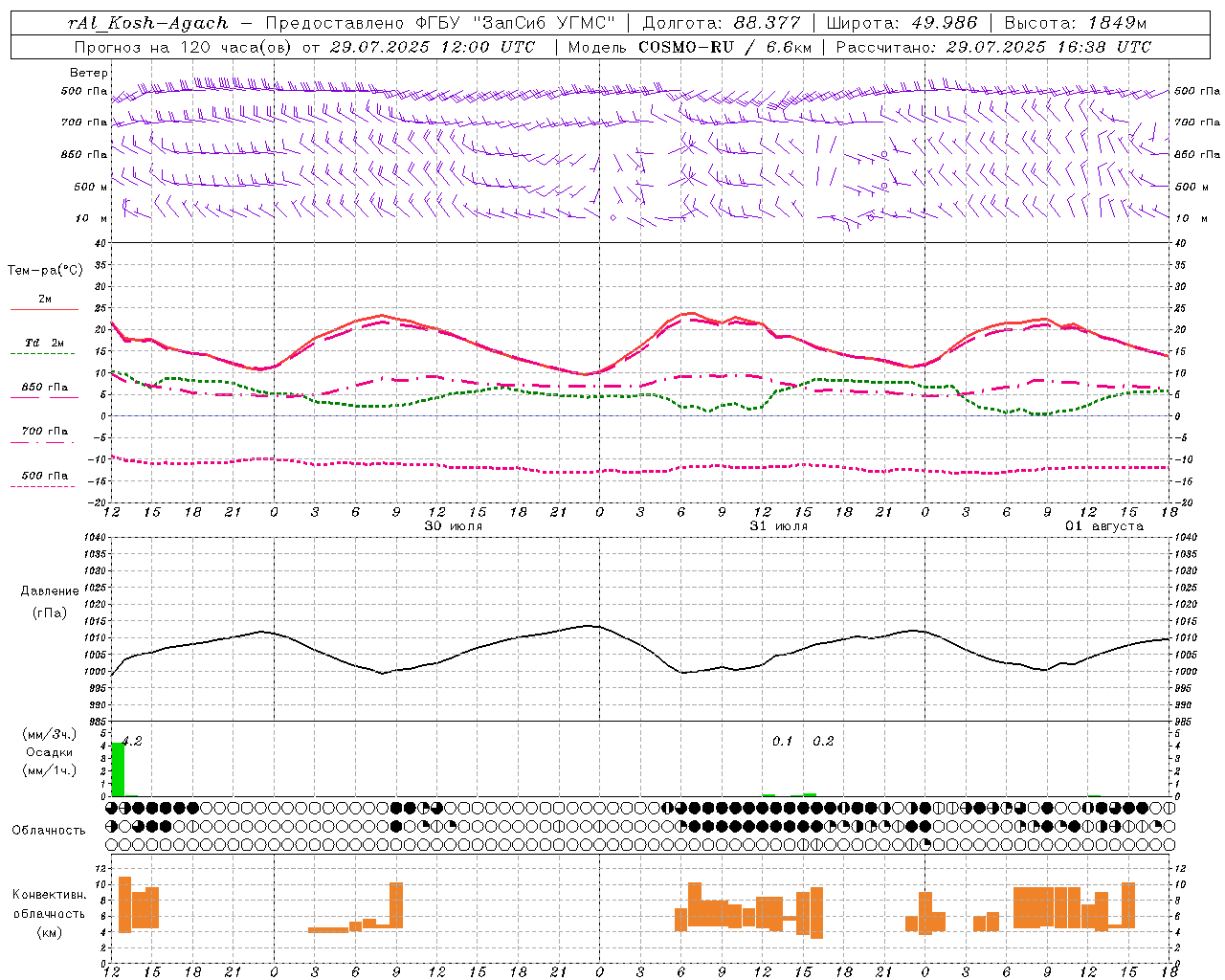Click the forecast start 29.07.2025 12:00 UTC
Image resolution: width=1225 pixels, height=980 pixels.
point(433,47)
